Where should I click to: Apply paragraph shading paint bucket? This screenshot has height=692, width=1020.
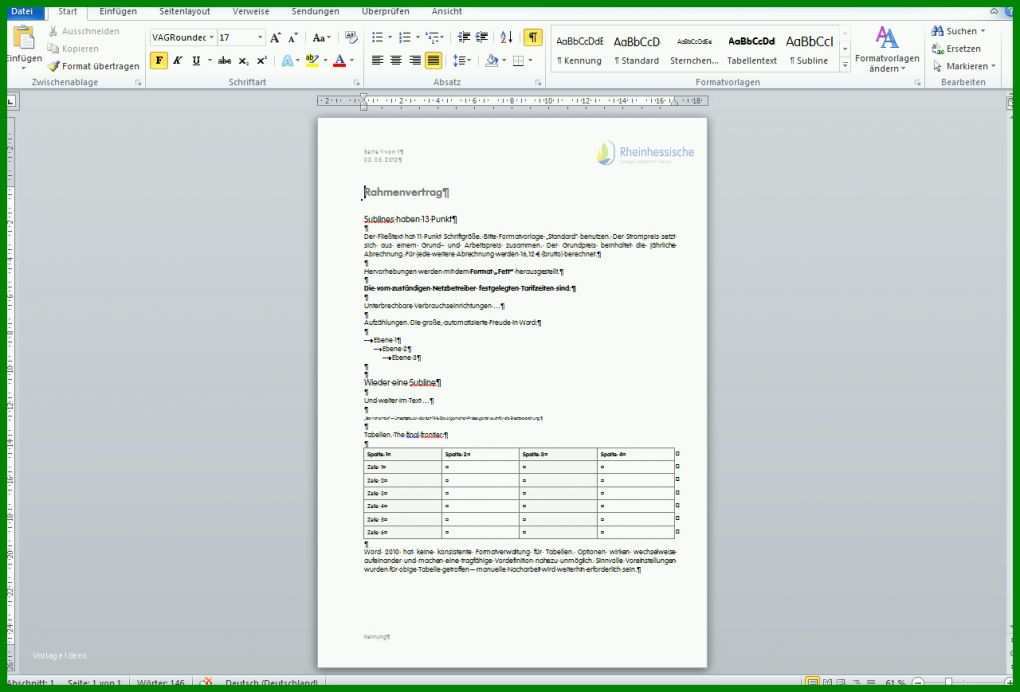point(492,60)
